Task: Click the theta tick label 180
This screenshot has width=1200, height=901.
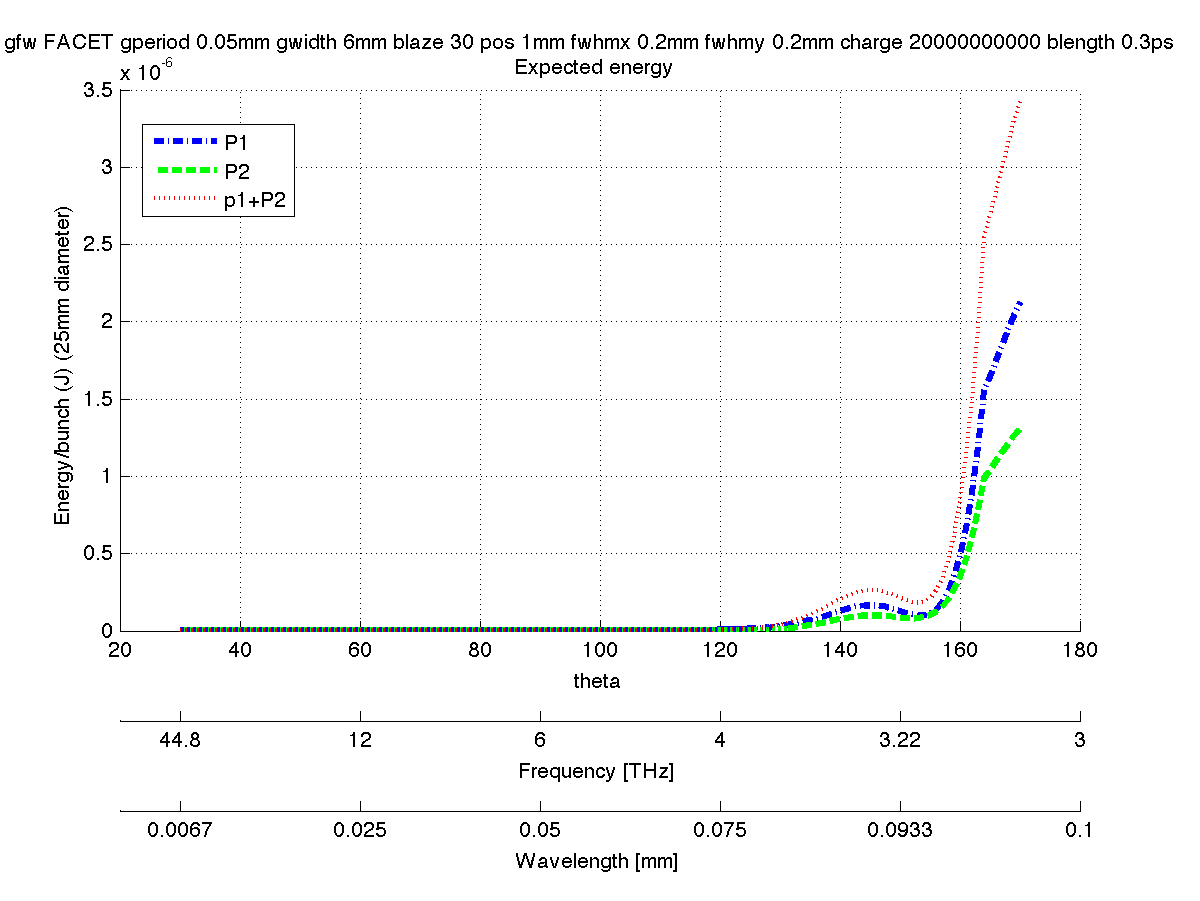Action: click(x=1080, y=650)
